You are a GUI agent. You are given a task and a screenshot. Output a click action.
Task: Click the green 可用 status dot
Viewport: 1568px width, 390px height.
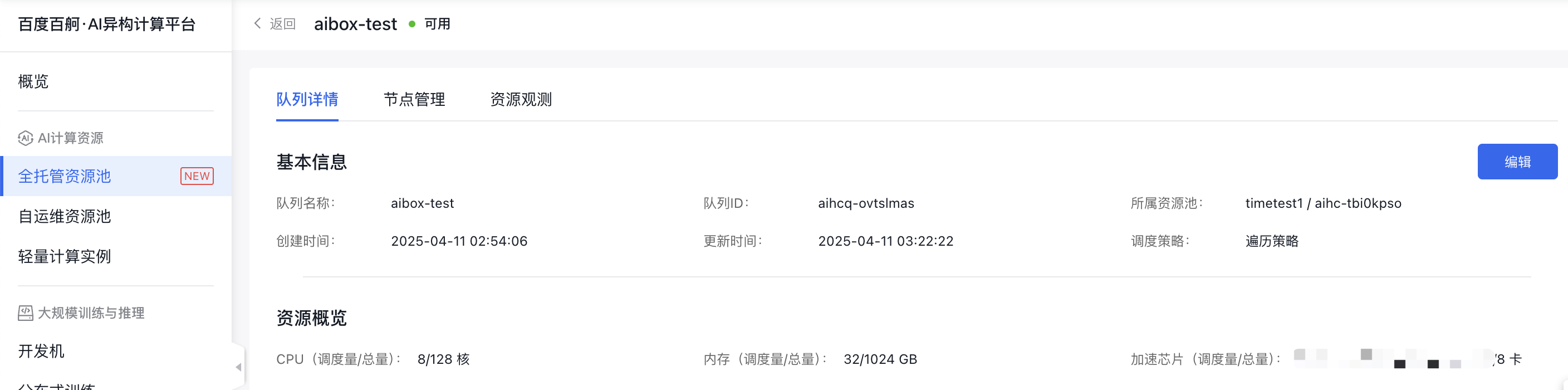pyautogui.click(x=412, y=24)
